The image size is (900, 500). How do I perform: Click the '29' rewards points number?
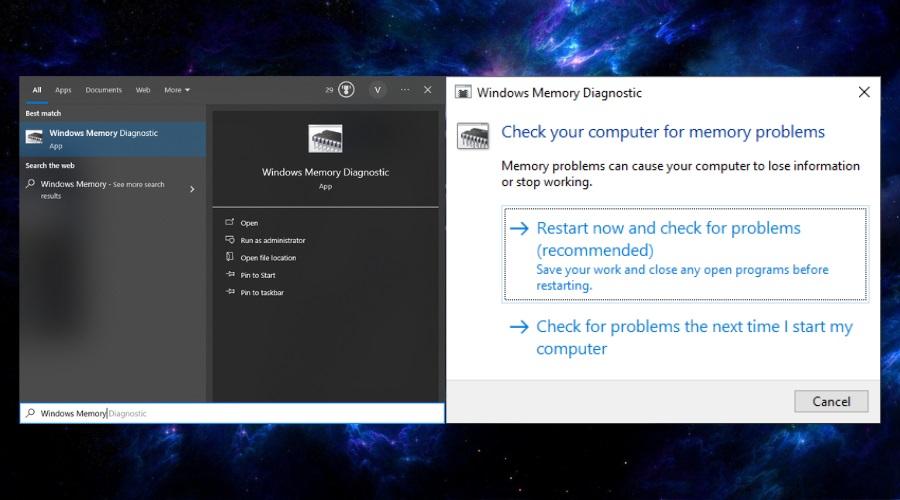click(329, 90)
